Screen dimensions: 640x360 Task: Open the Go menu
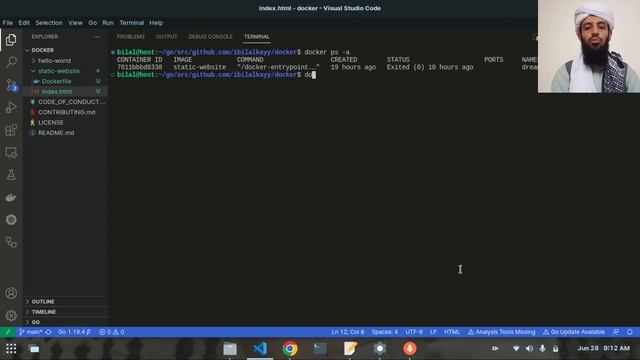click(x=93, y=23)
